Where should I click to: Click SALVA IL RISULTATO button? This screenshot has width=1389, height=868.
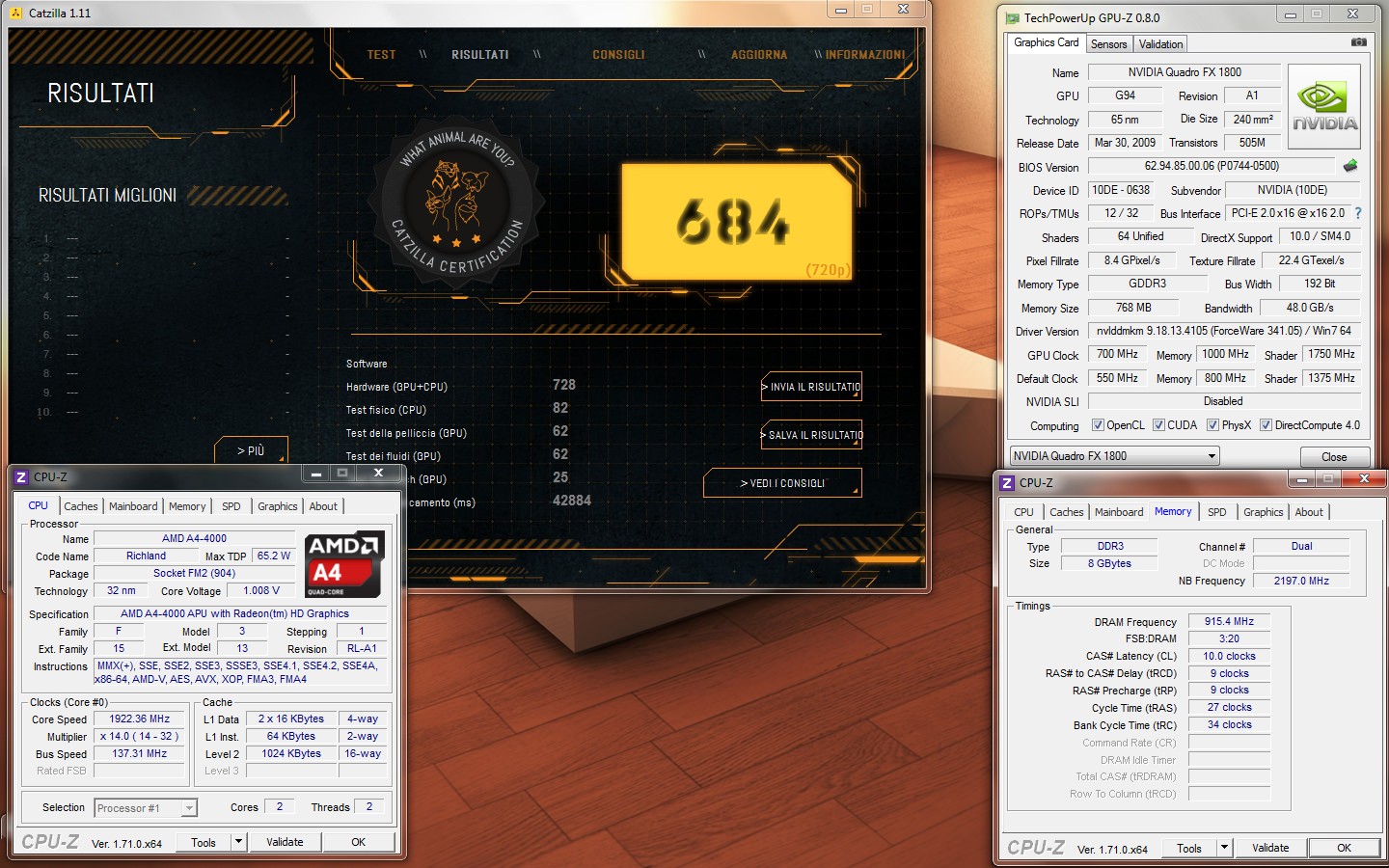click(x=811, y=435)
